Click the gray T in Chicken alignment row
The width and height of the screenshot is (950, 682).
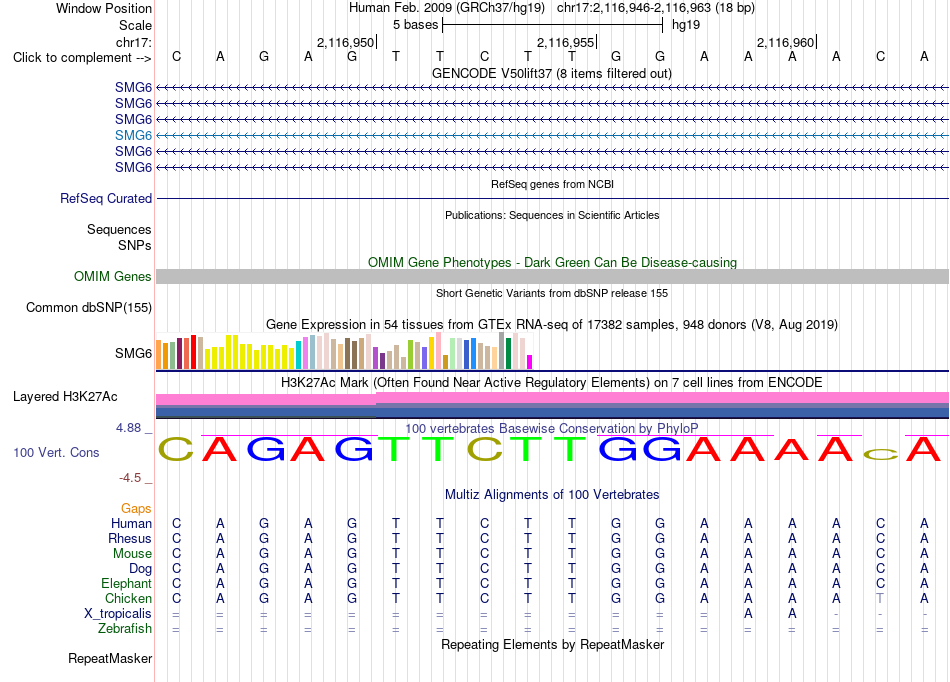[x=880, y=598]
